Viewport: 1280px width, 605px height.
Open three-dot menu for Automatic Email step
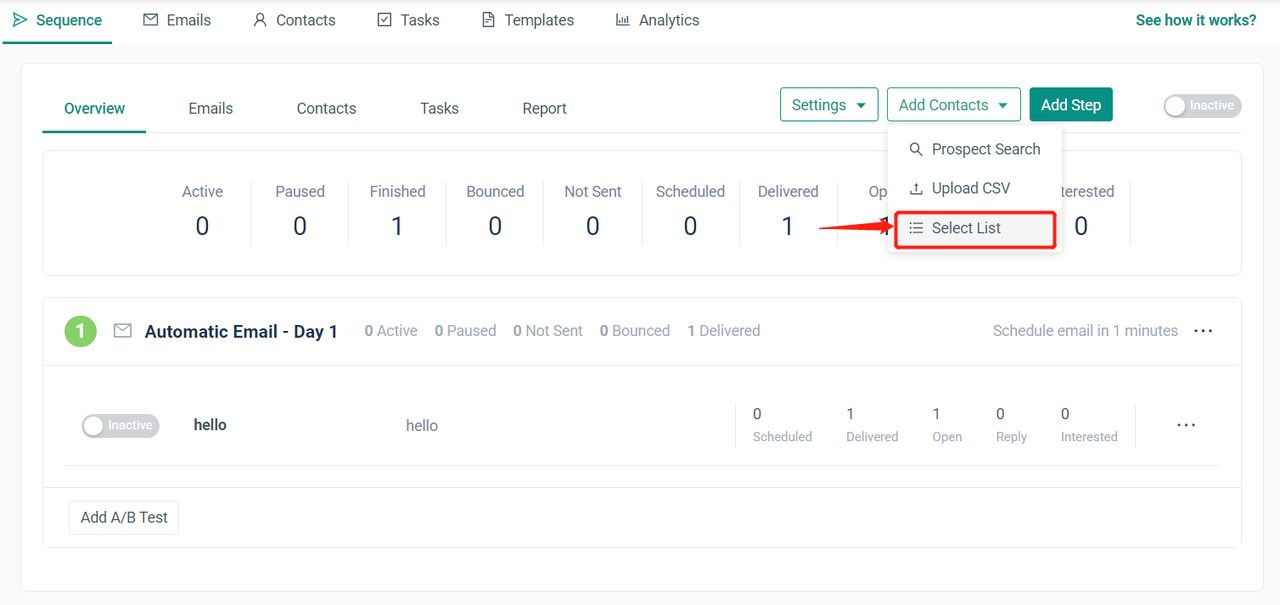click(1203, 331)
